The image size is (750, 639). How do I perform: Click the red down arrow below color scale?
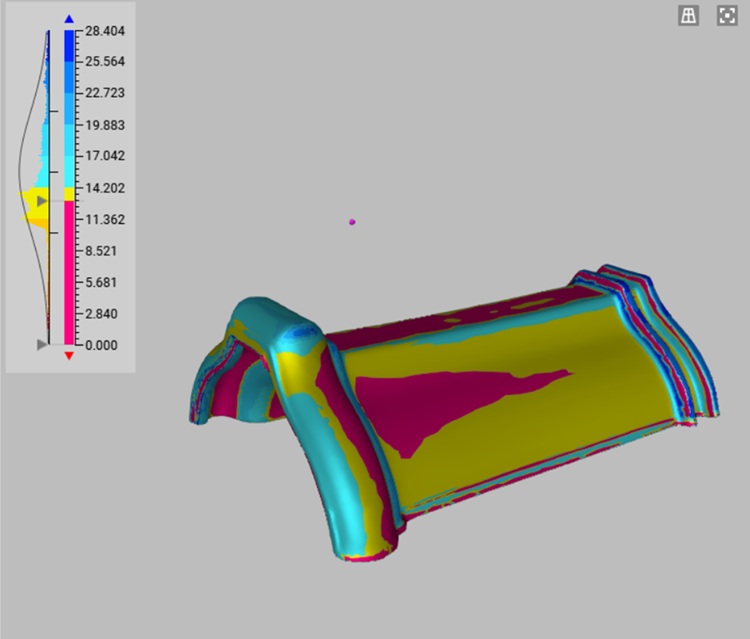pyautogui.click(x=69, y=355)
